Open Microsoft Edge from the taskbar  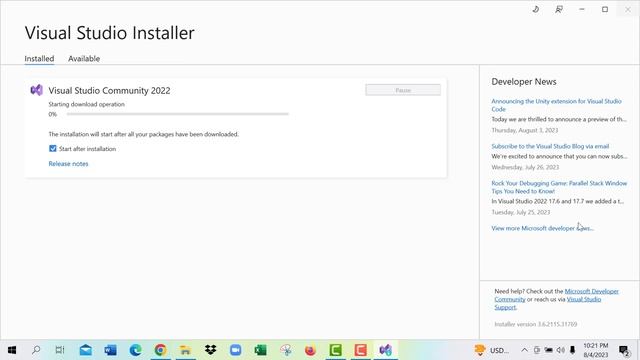click(135, 350)
